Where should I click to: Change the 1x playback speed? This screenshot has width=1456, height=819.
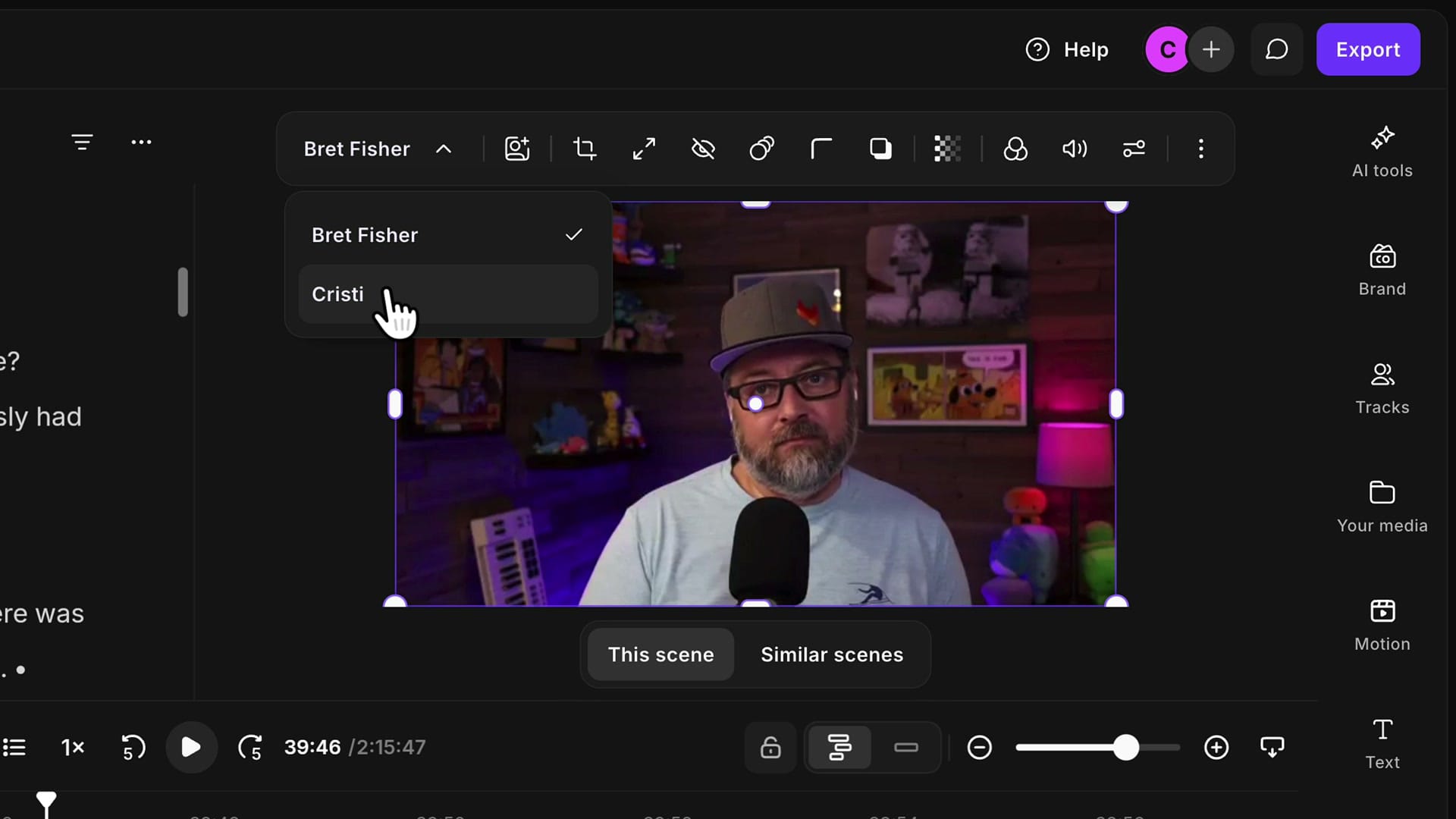73,747
